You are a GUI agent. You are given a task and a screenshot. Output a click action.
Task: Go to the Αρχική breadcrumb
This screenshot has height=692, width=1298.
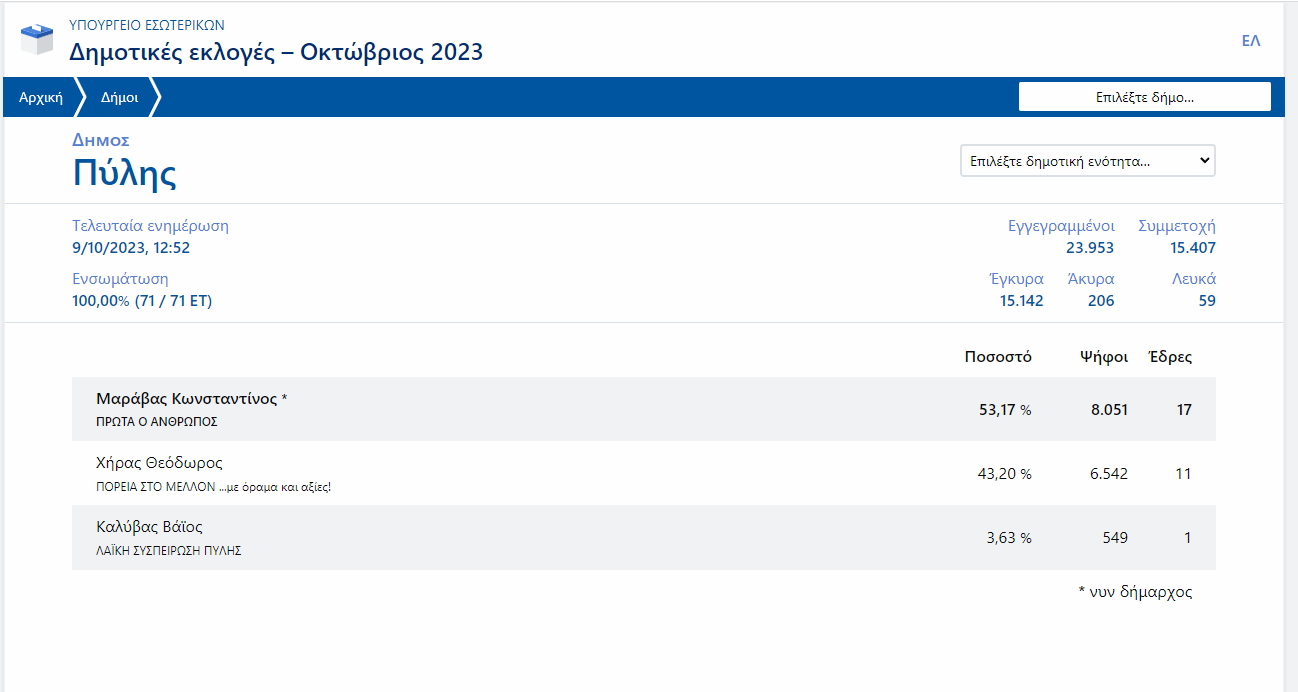[41, 98]
